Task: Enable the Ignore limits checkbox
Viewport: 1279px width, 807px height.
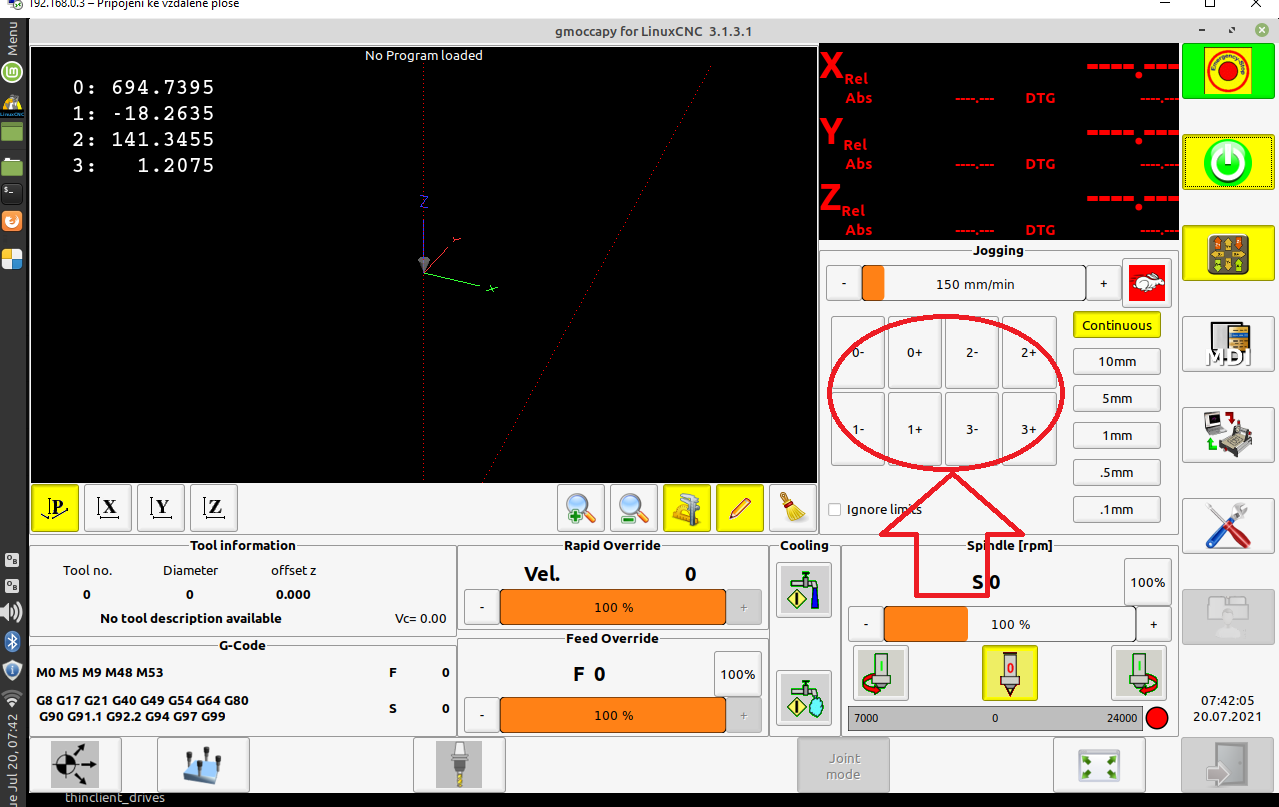Action: coord(835,510)
